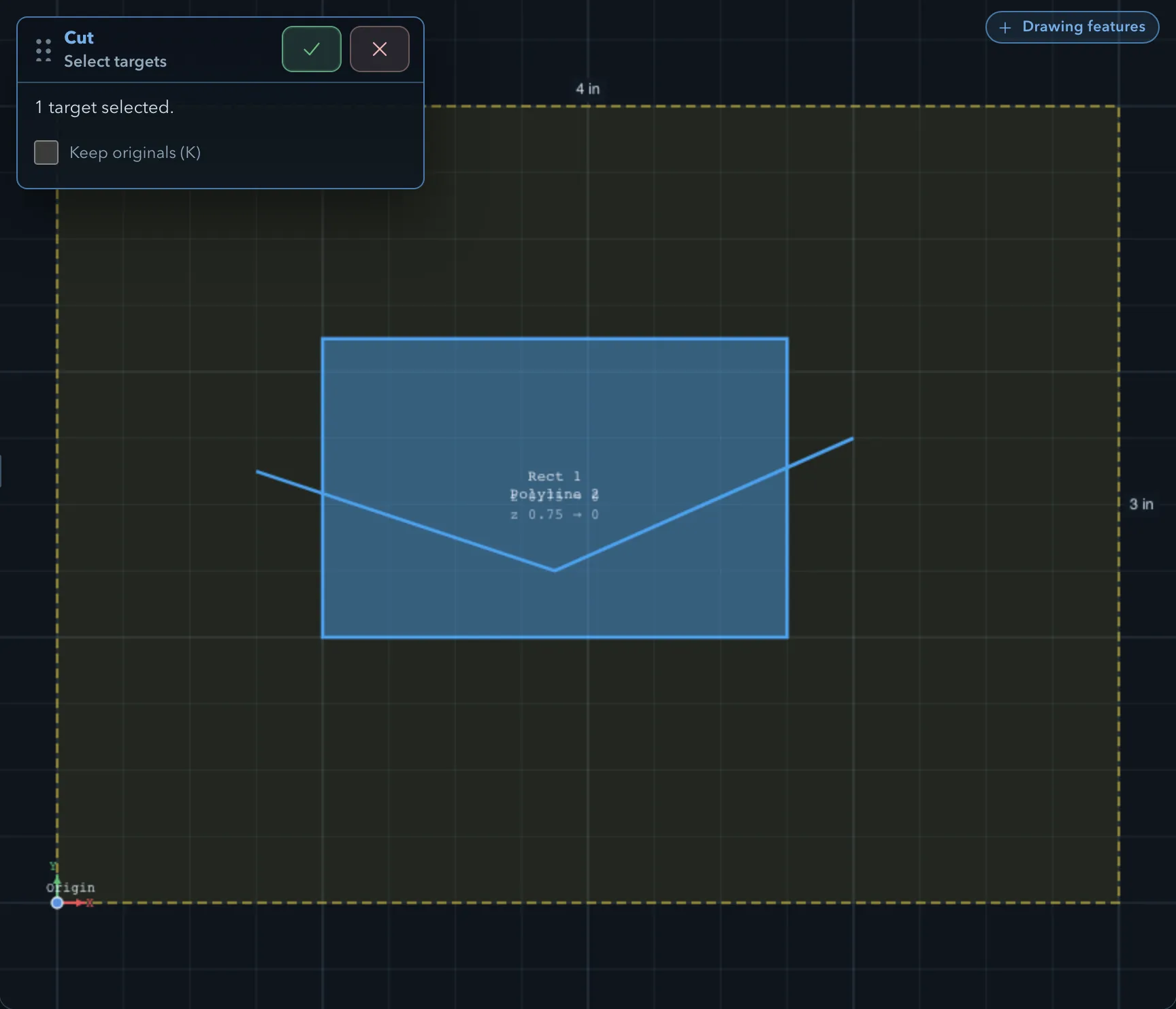Click the z 0.75 → 0 depth label
Image resolution: width=1176 pixels, height=1009 pixels.
pos(554,514)
